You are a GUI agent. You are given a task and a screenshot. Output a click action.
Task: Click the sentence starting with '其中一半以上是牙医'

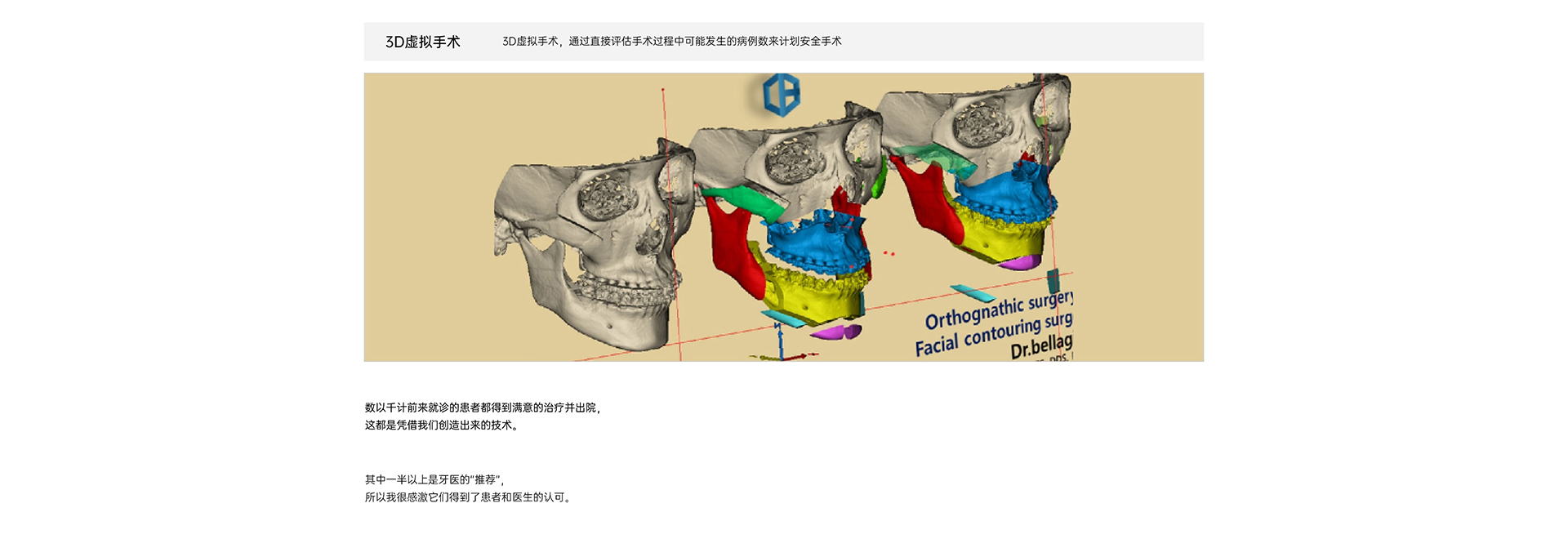[x=434, y=480]
